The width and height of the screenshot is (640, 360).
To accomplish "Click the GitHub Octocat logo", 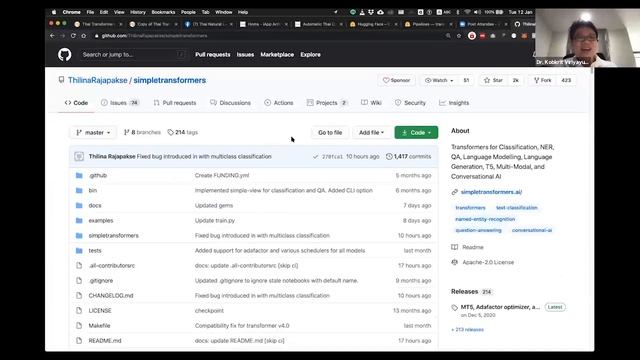I will coord(64,54).
